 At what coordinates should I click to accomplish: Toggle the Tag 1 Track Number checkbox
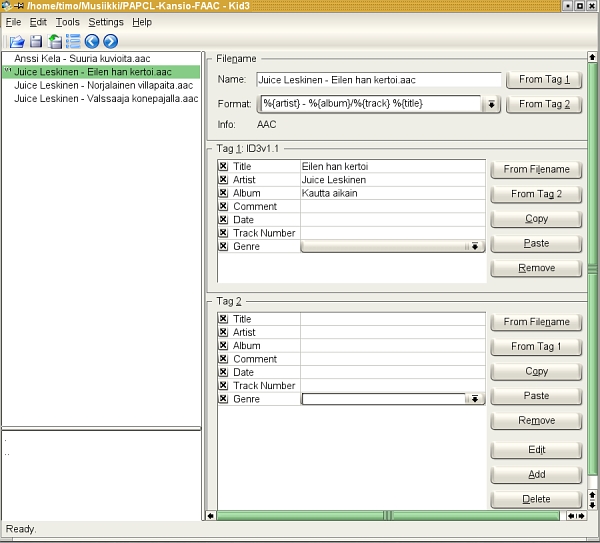click(223, 233)
